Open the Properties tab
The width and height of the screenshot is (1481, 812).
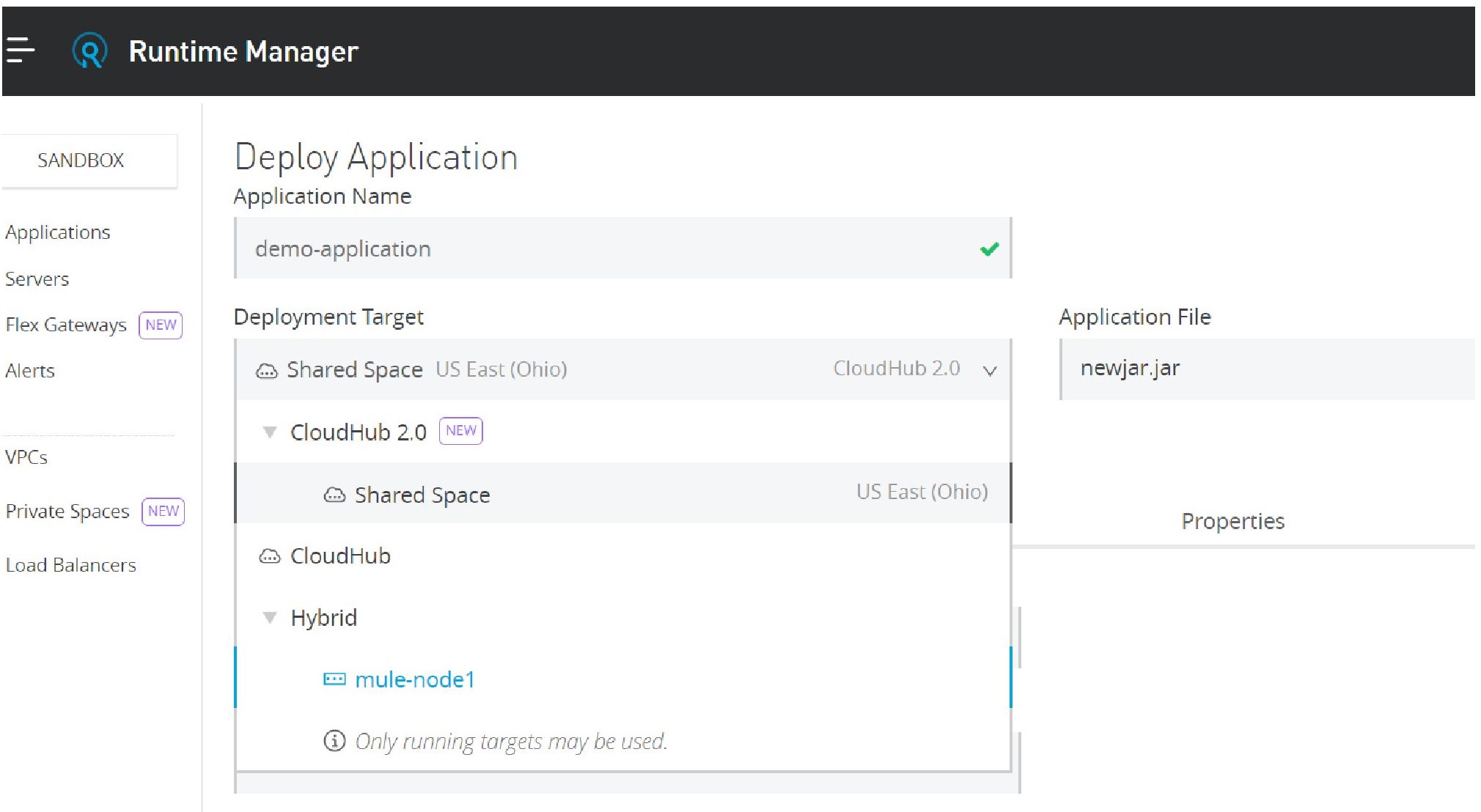1232,521
